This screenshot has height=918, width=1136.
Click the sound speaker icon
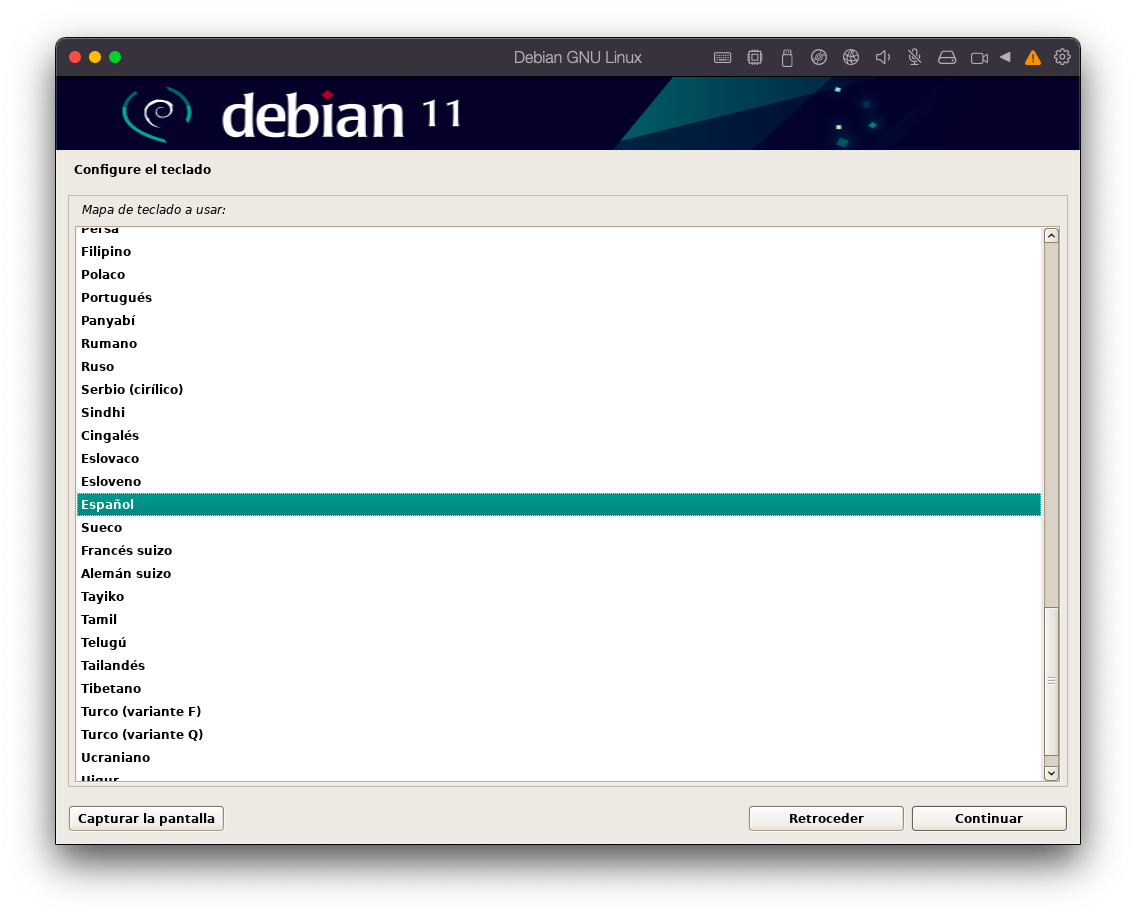tap(882, 57)
